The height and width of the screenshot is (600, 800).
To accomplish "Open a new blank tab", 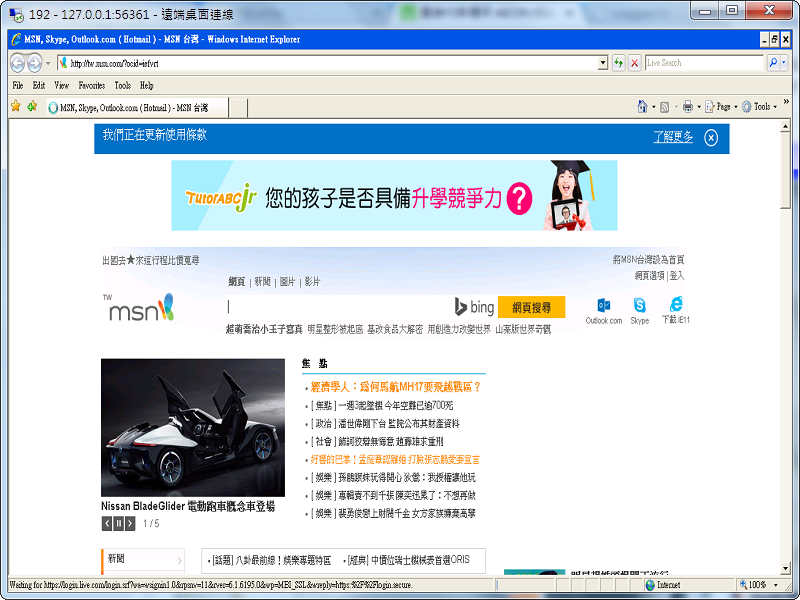I will point(238,108).
